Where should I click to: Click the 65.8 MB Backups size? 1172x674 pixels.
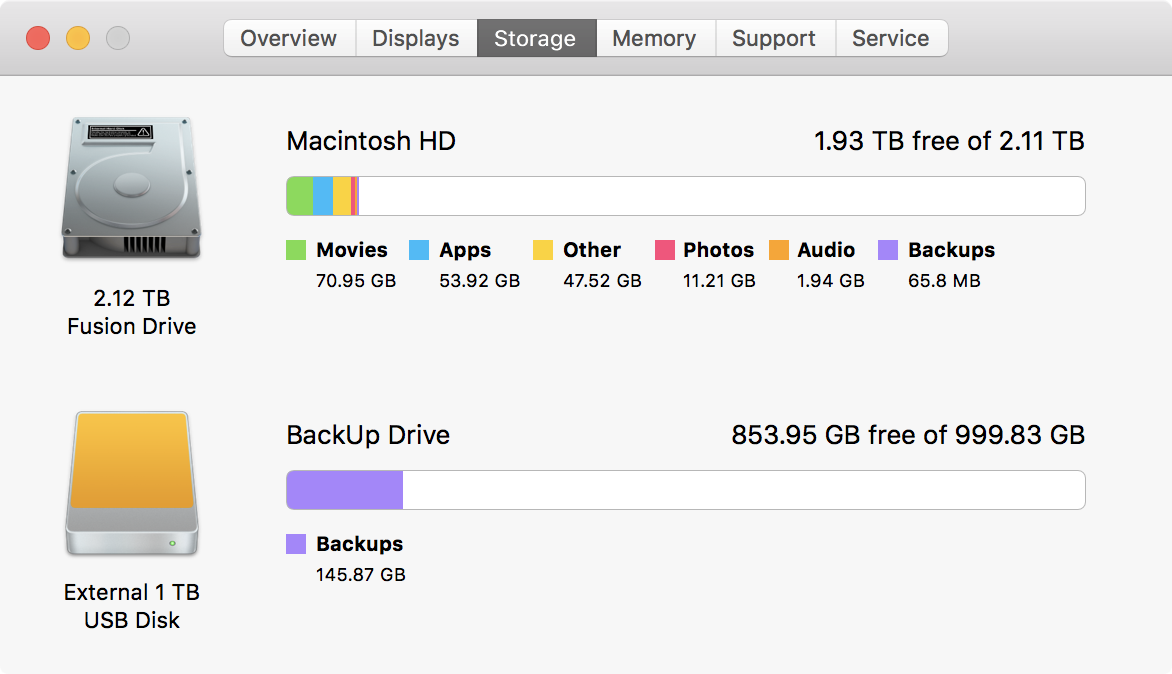944,281
